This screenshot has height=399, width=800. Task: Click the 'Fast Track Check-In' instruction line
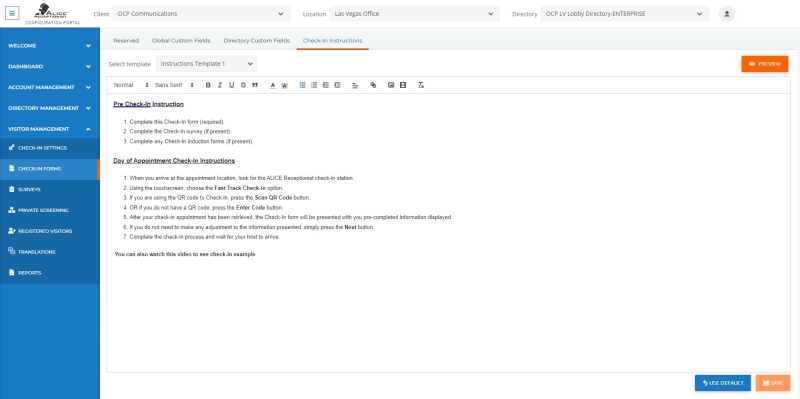[x=206, y=188]
